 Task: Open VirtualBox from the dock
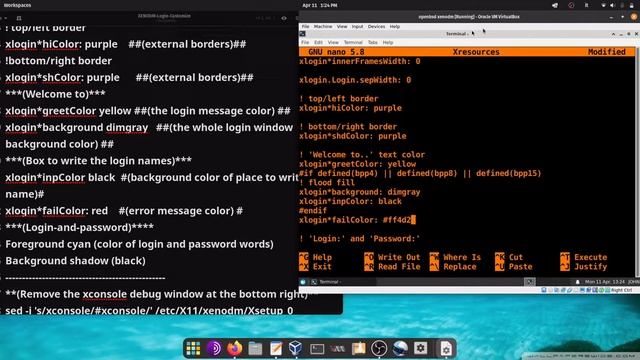coord(296,349)
